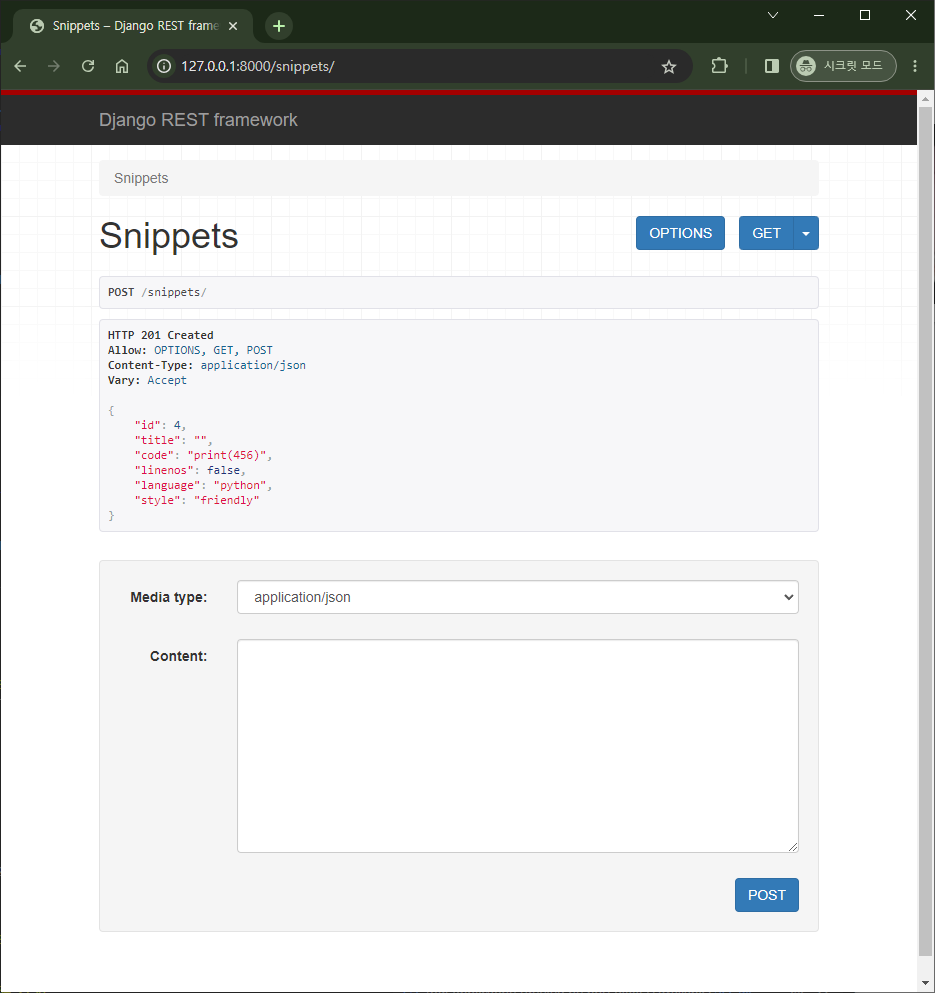
Task: Submit the form with POST button
Action: coord(766,895)
